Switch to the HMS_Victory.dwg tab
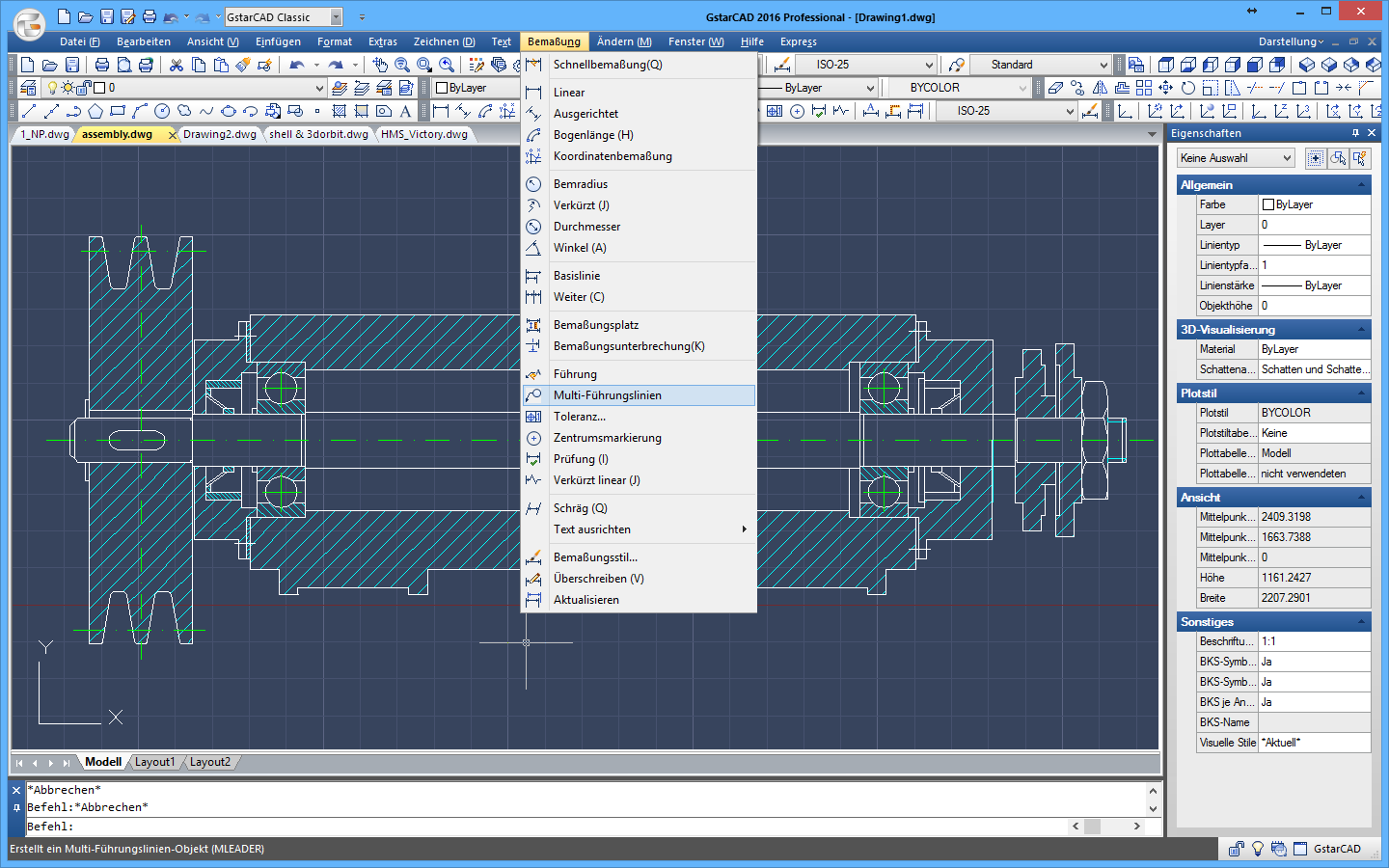The height and width of the screenshot is (868, 1389). [424, 134]
